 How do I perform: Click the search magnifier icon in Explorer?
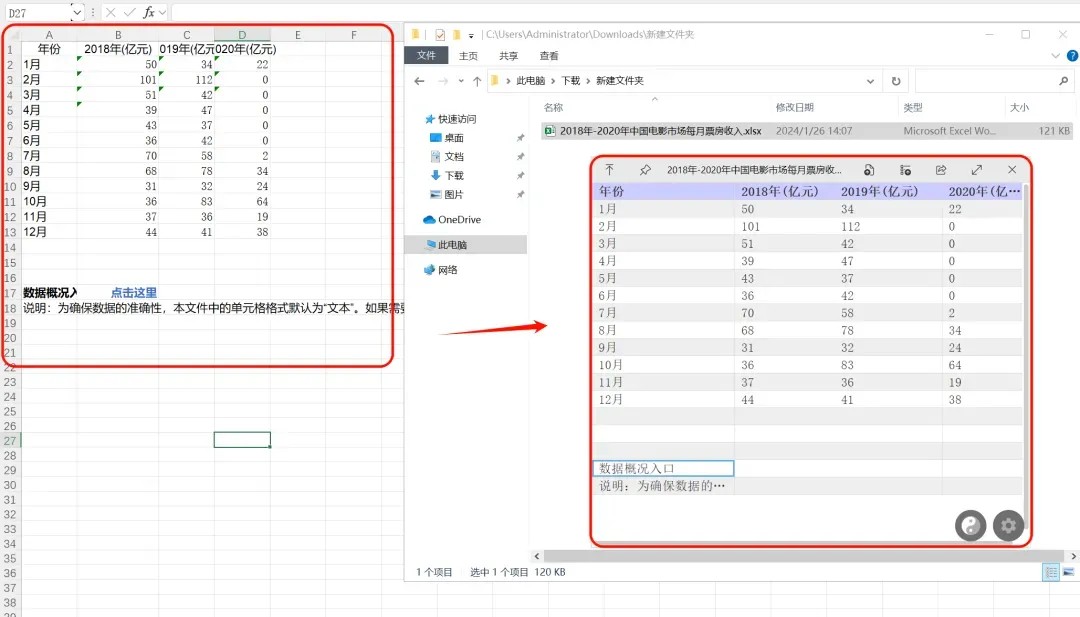pos(1063,81)
